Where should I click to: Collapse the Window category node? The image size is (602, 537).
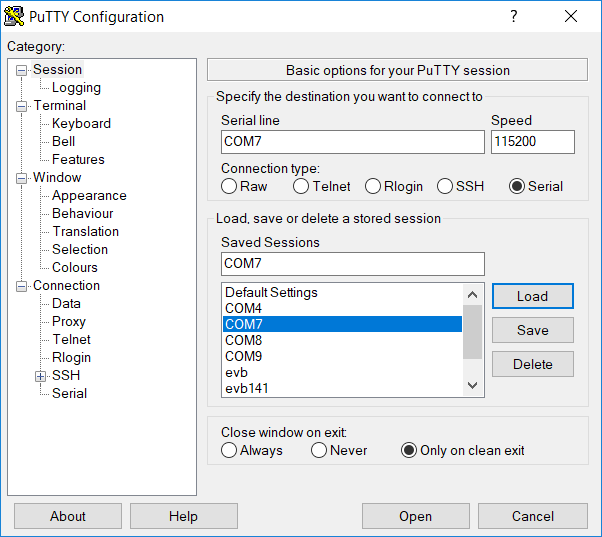coord(22,178)
